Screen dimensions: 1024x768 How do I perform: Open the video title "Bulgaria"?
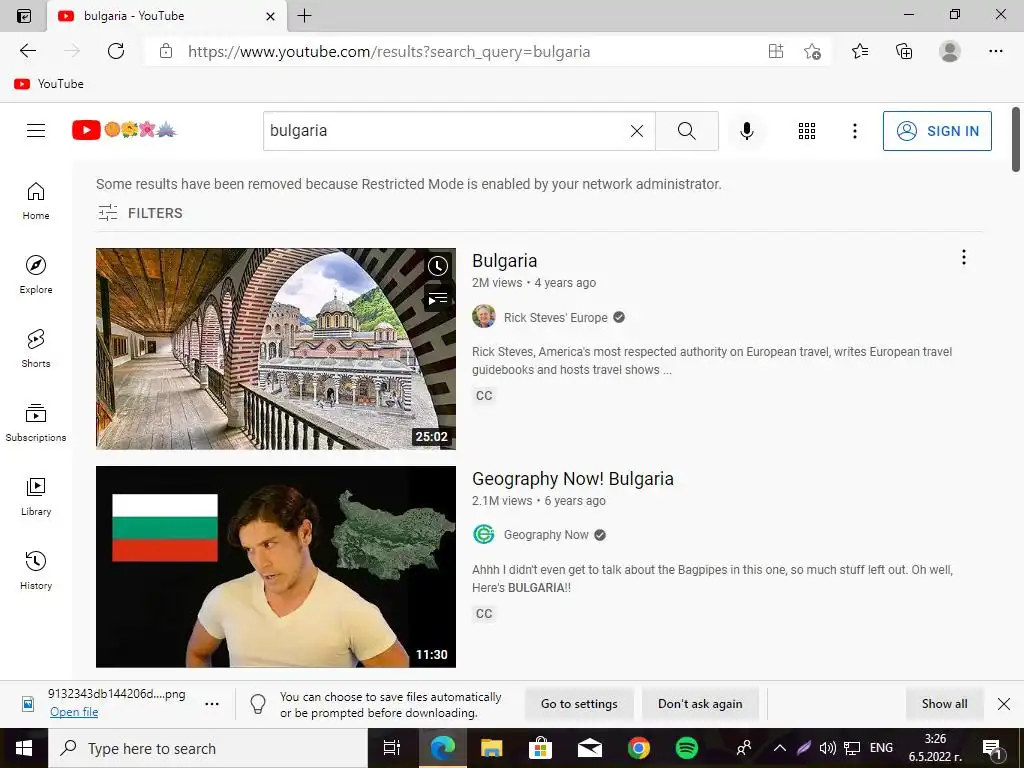click(x=504, y=261)
